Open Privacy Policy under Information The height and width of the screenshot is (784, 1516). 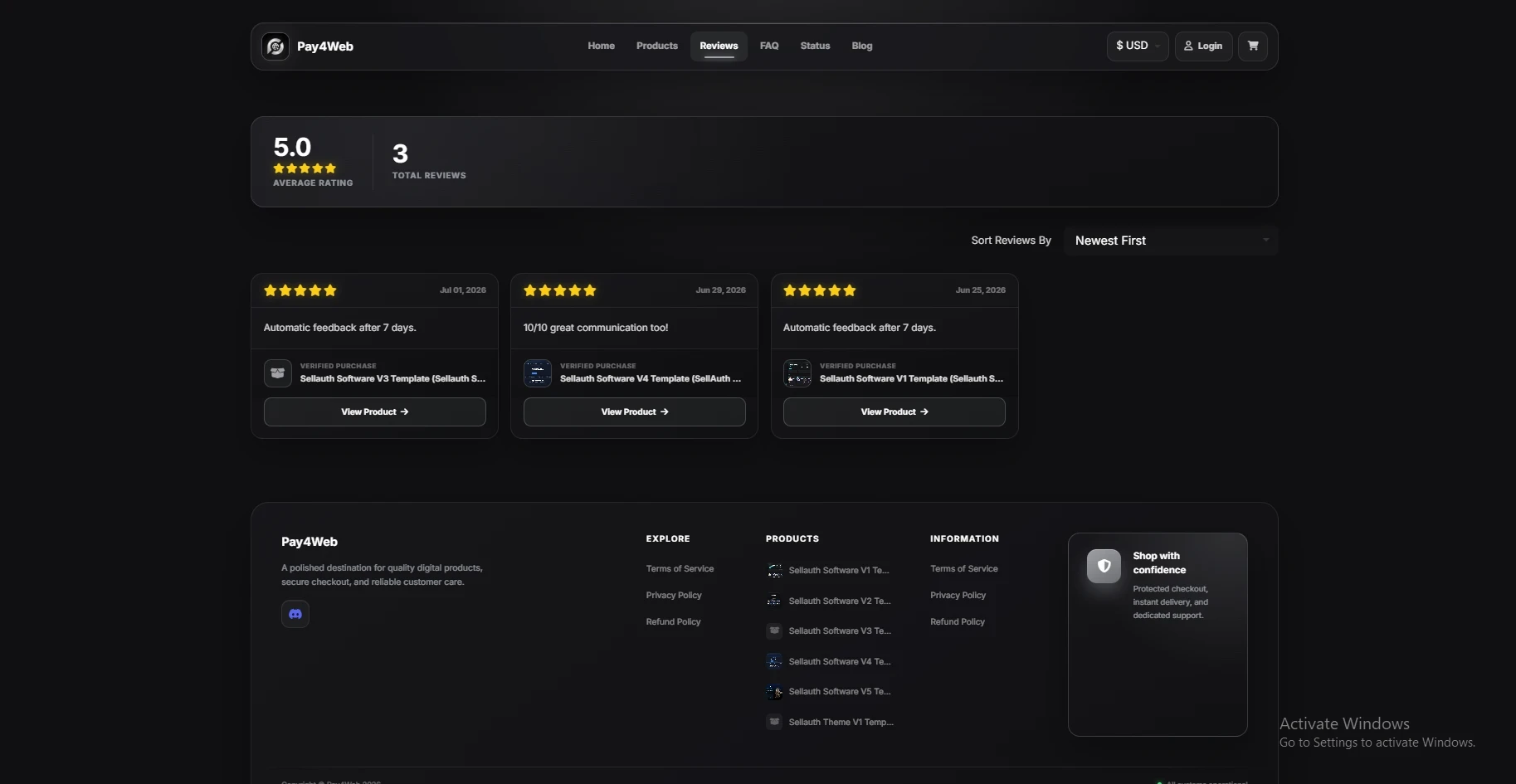pos(958,596)
